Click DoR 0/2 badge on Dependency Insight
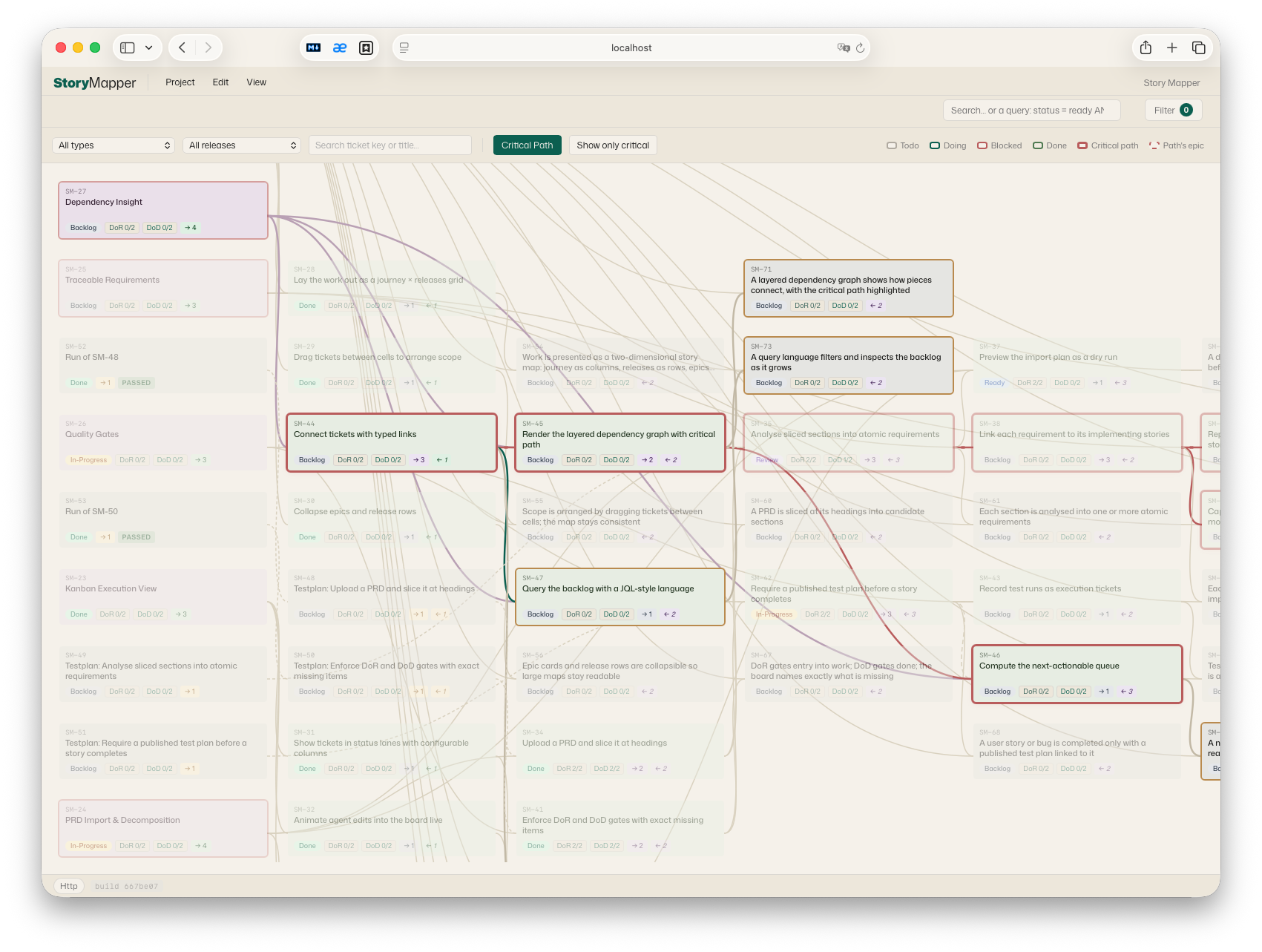 pos(122,228)
